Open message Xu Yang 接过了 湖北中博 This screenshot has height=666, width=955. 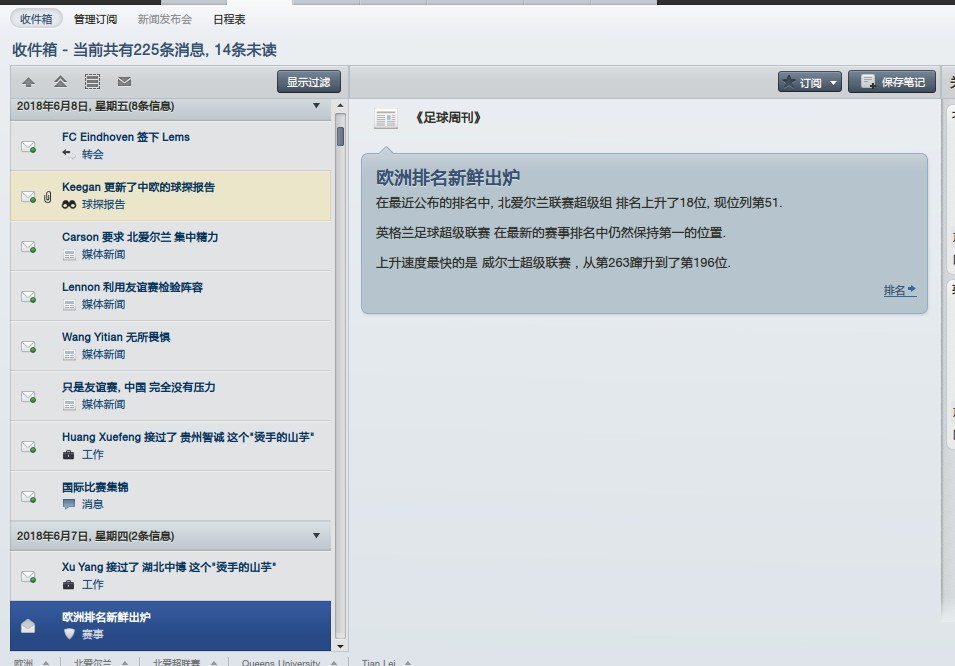click(x=171, y=576)
